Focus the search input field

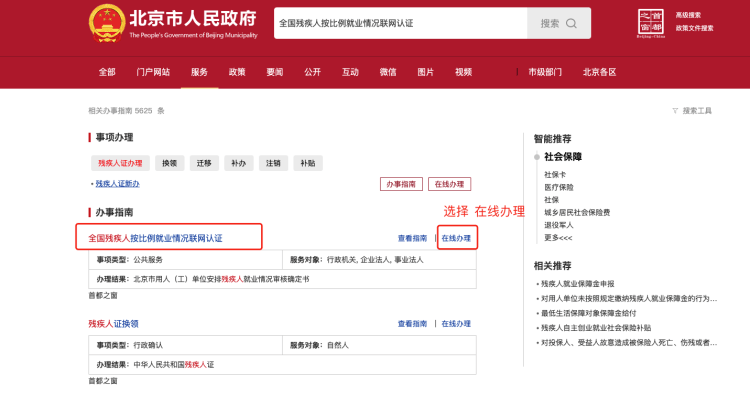point(400,23)
